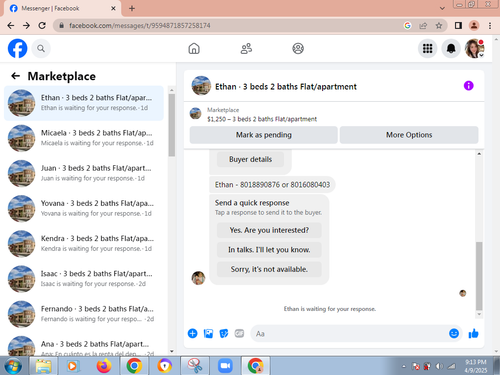Click the $1,250 listing link in header
This screenshot has width=500, height=375.
pos(262,119)
